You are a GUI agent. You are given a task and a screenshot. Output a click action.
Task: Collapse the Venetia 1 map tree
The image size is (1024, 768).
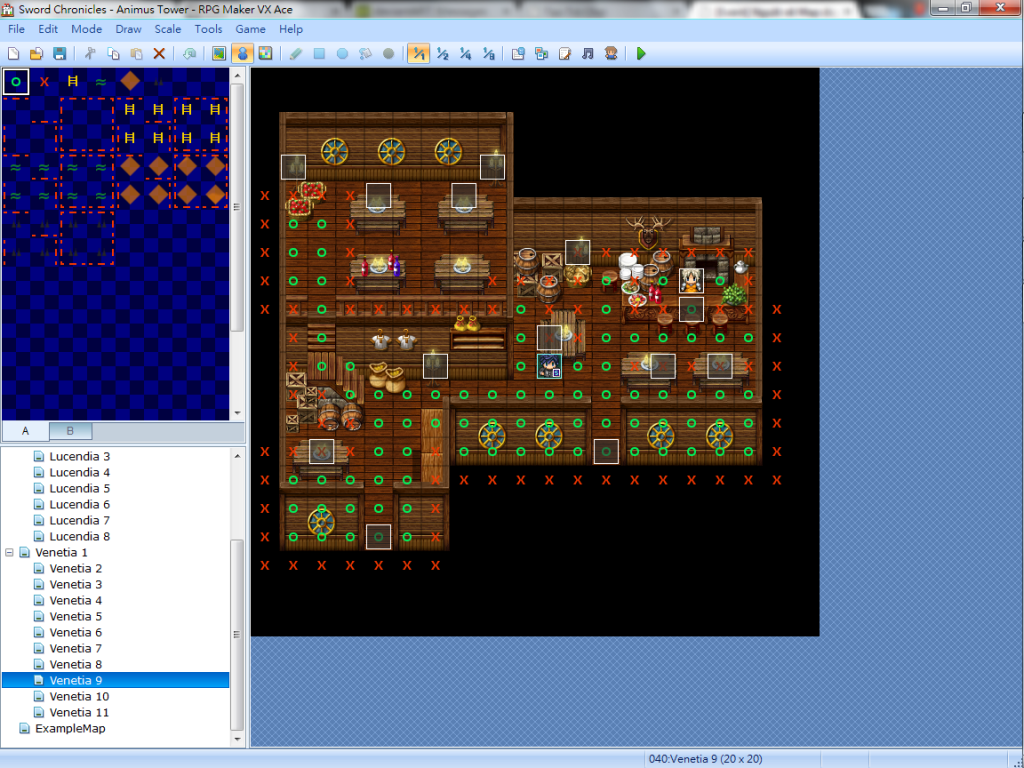tap(9, 552)
